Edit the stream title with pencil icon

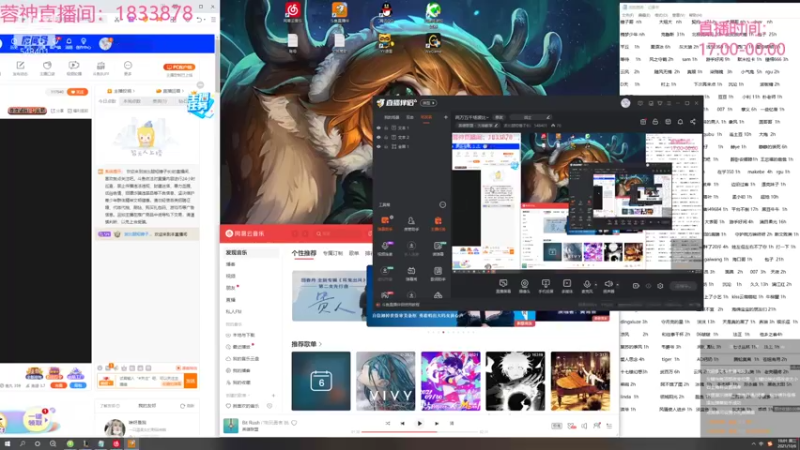(x=548, y=117)
